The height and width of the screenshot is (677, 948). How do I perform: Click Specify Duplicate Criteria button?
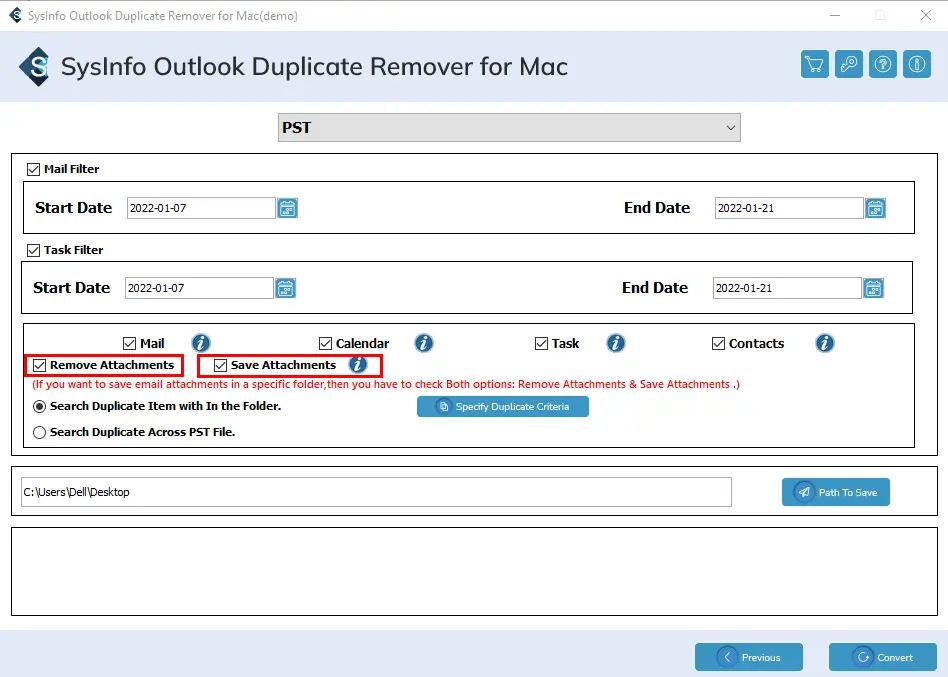point(503,406)
